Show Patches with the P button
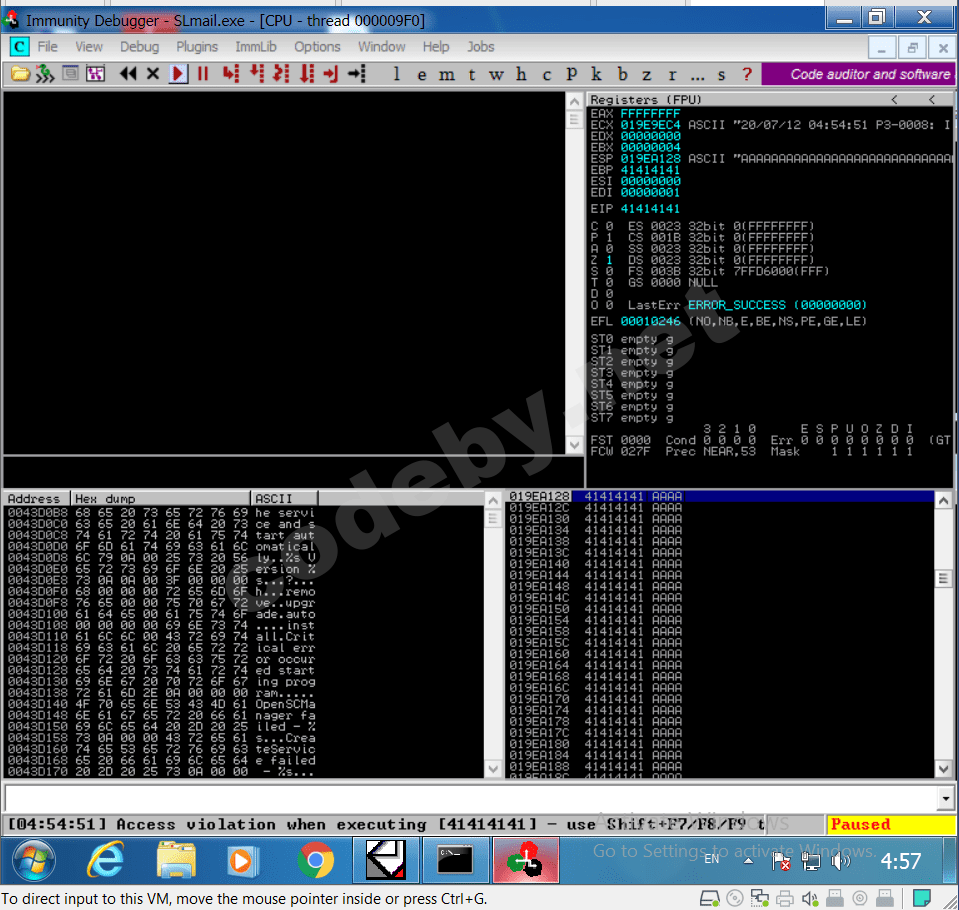Screen dimensions: 959x910 coord(571,74)
